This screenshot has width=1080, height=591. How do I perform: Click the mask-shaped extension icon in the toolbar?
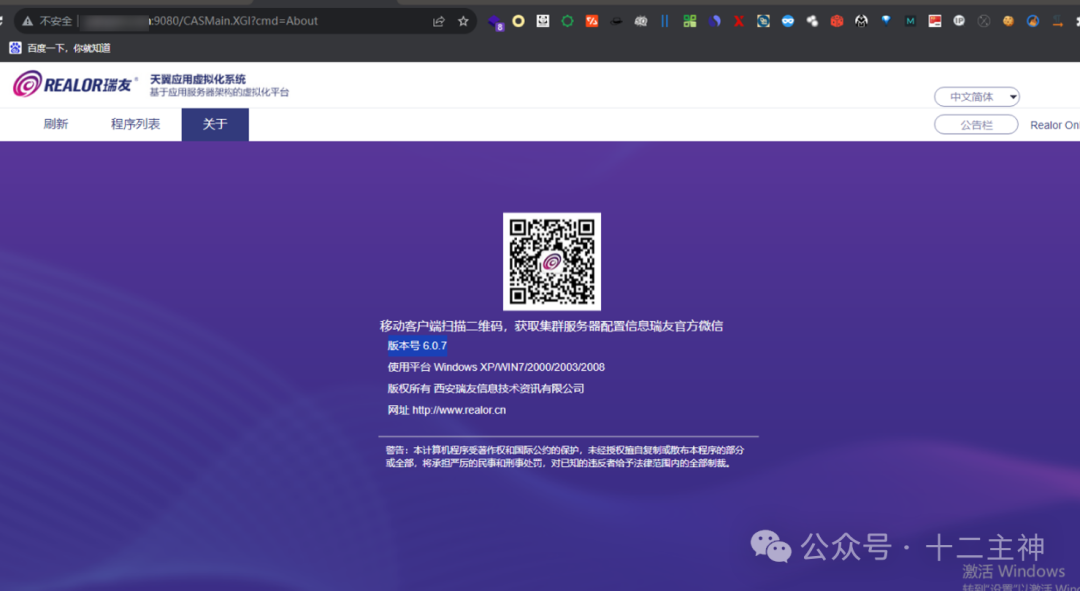coord(786,20)
